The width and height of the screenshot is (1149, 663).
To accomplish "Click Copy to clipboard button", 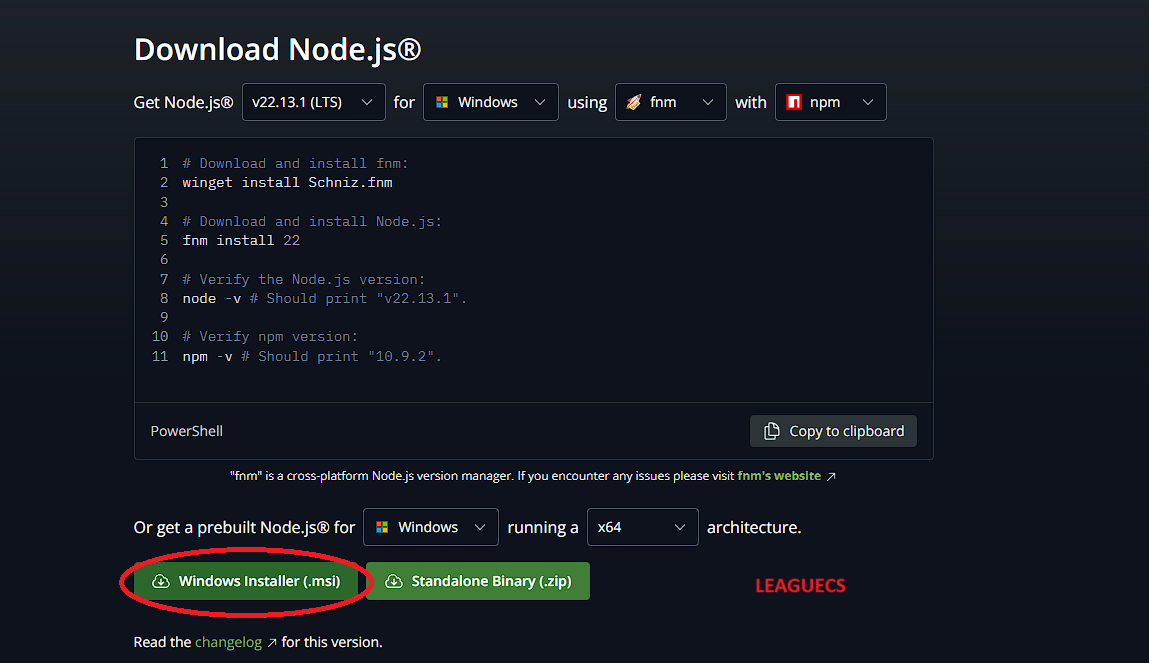I will 833,431.
